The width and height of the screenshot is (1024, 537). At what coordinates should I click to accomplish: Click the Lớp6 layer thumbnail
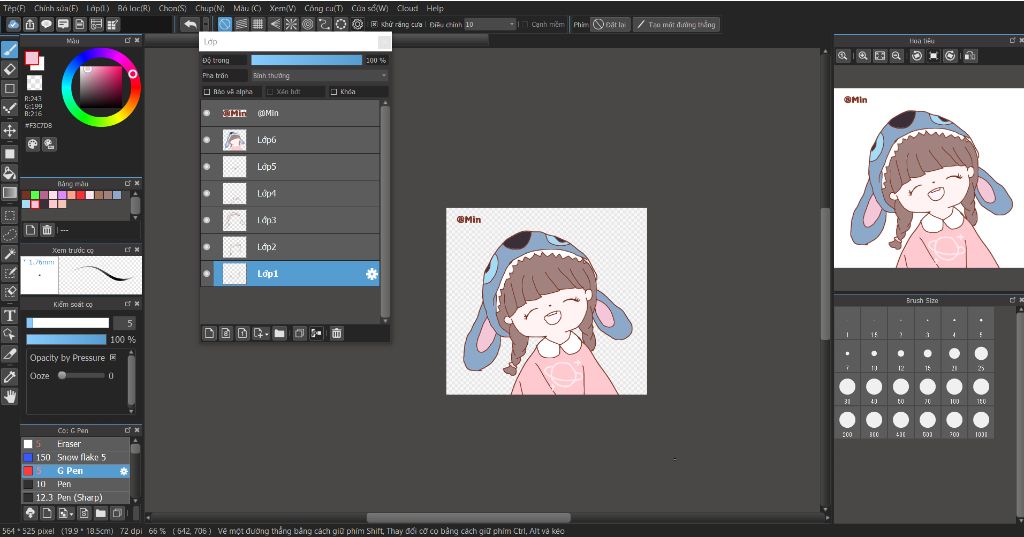point(234,140)
